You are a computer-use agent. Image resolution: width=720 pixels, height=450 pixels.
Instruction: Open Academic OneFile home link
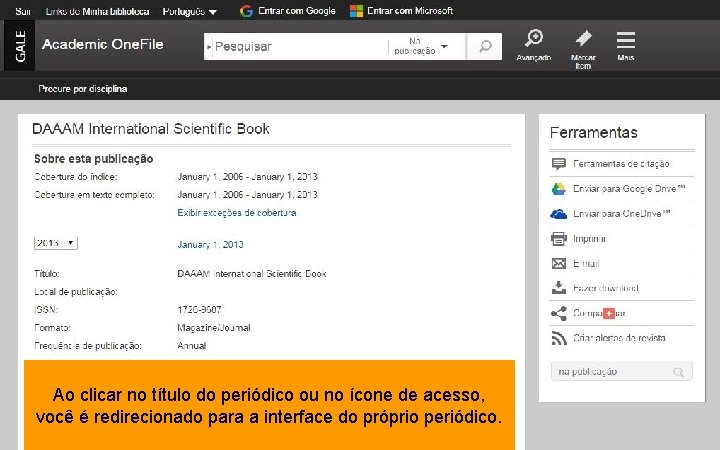pos(103,44)
